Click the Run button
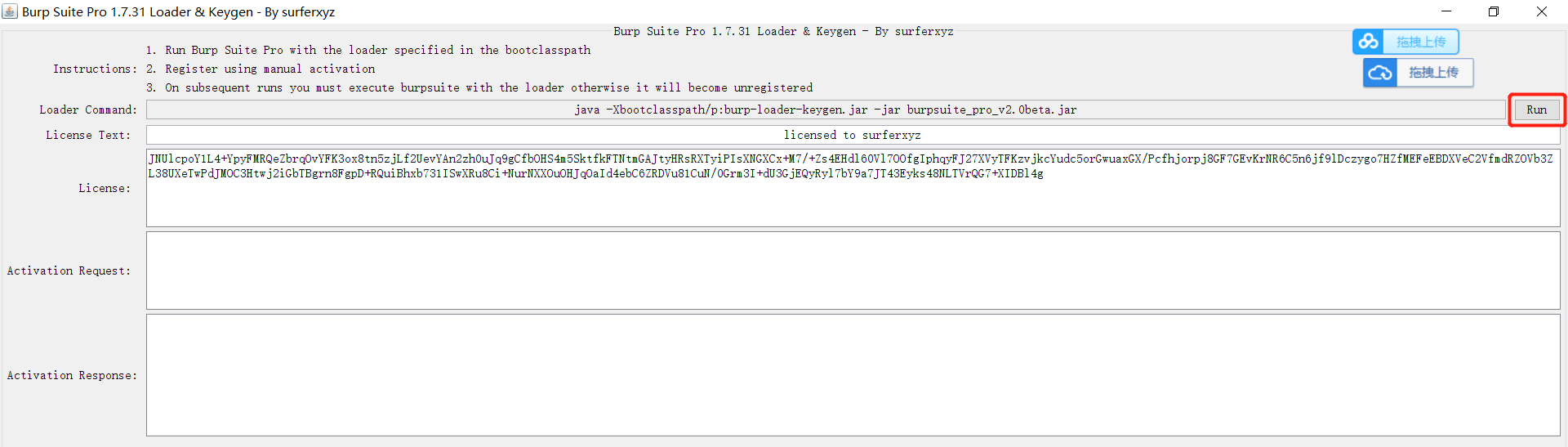 click(x=1536, y=110)
